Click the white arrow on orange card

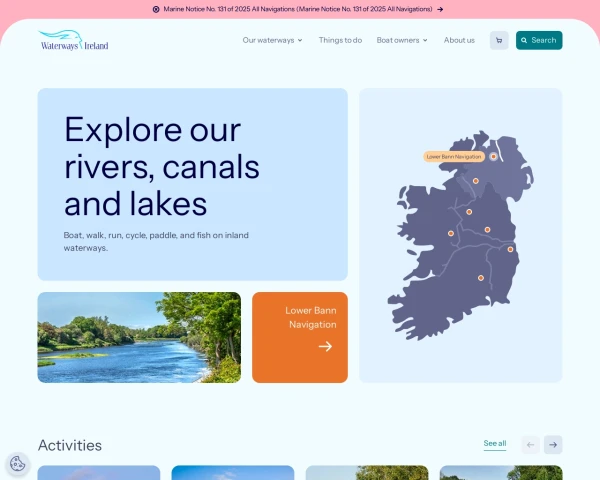pyautogui.click(x=325, y=346)
